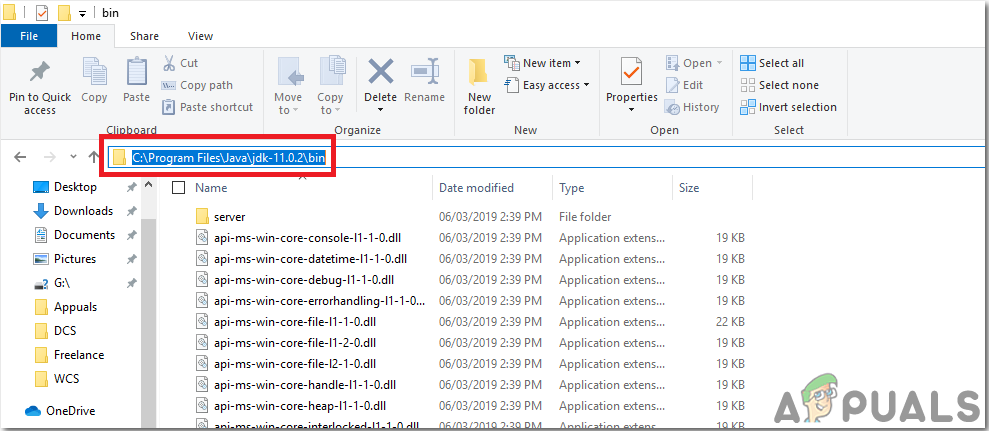Toggle the select-all items checkbox
This screenshot has height=431, width=989.
point(178,188)
